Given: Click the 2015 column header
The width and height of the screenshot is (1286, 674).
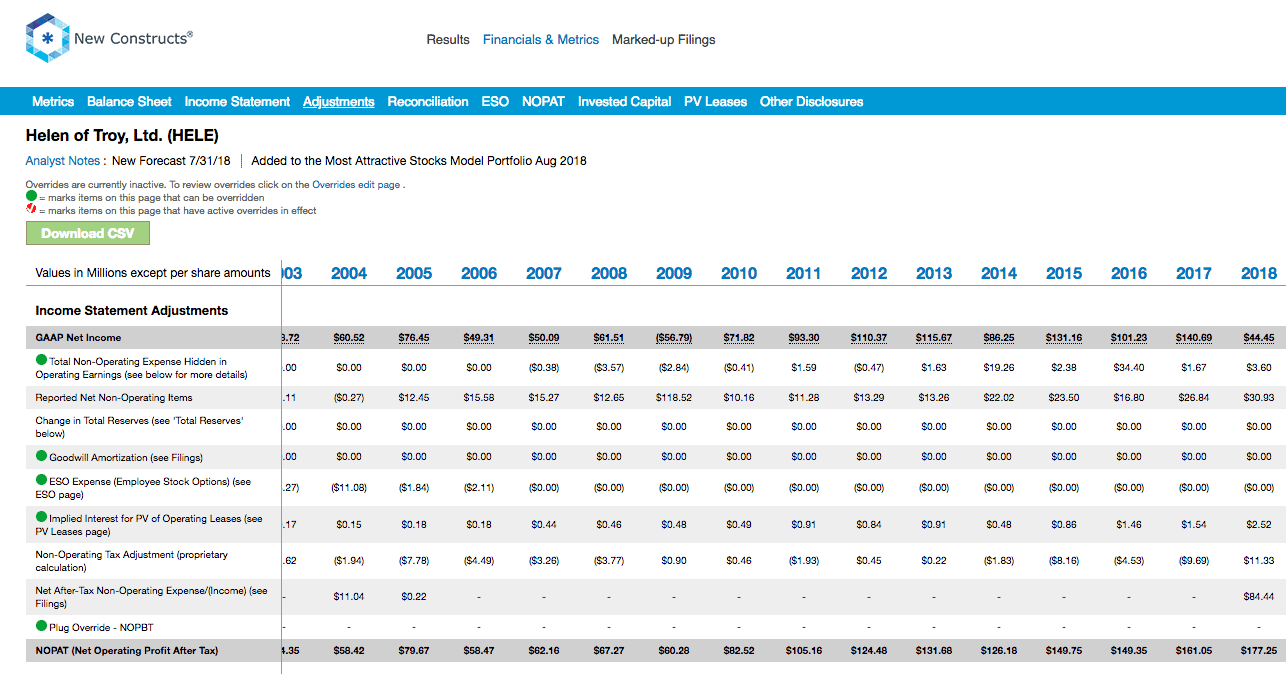Looking at the screenshot, I should point(1064,273).
